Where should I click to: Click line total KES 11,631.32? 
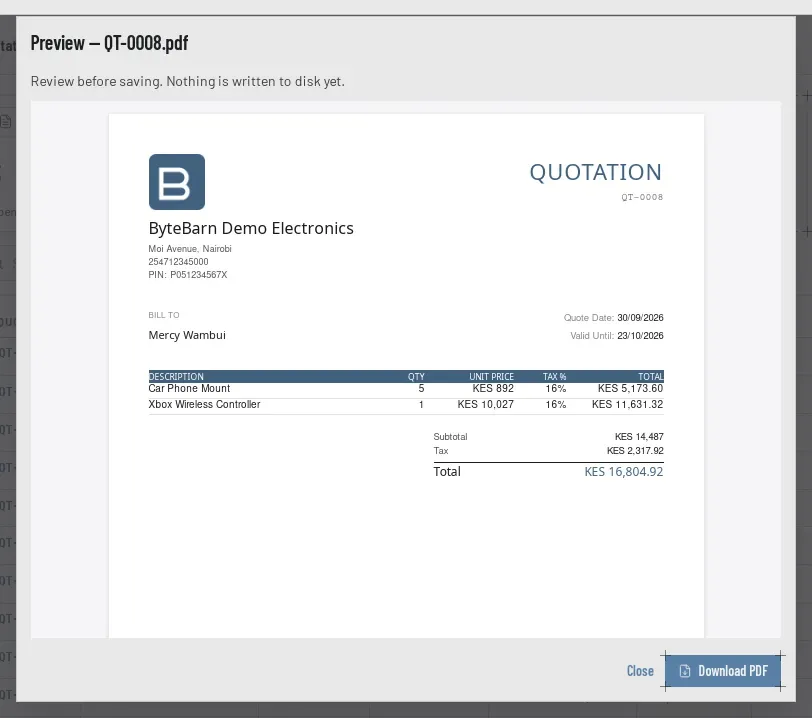click(628, 405)
